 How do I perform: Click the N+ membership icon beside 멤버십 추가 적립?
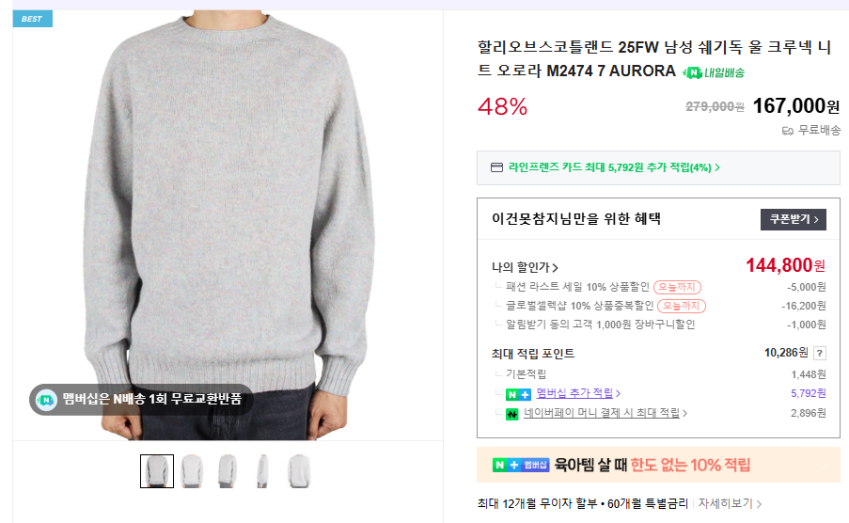[518, 395]
